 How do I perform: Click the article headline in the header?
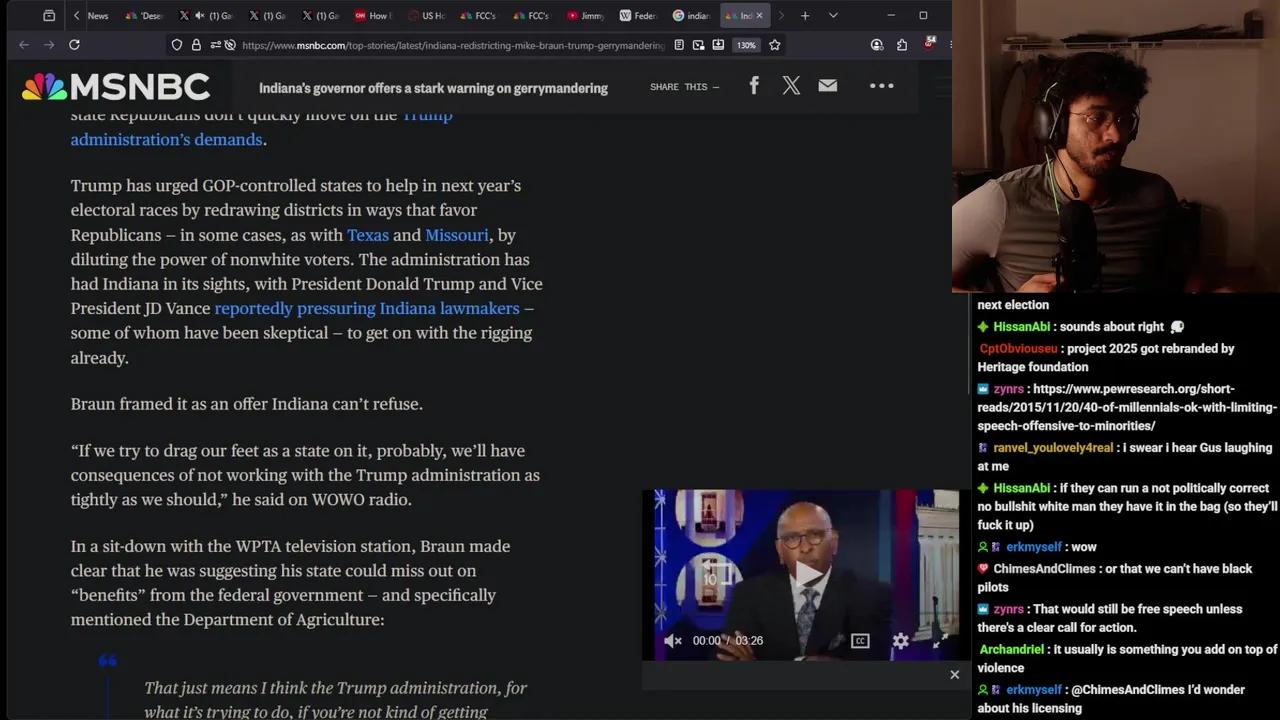point(433,88)
